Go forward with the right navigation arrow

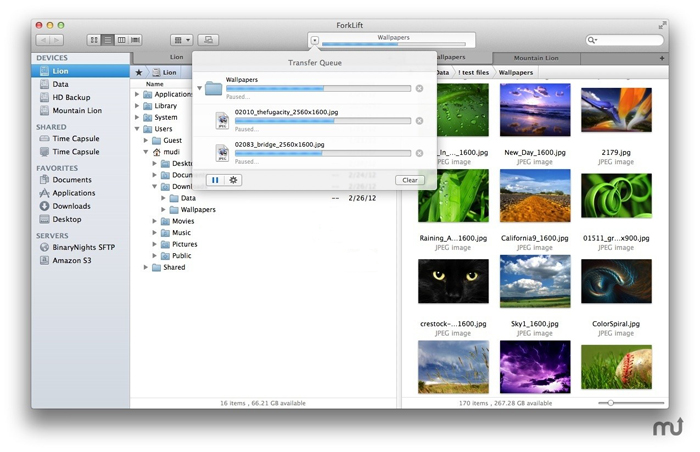point(57,40)
